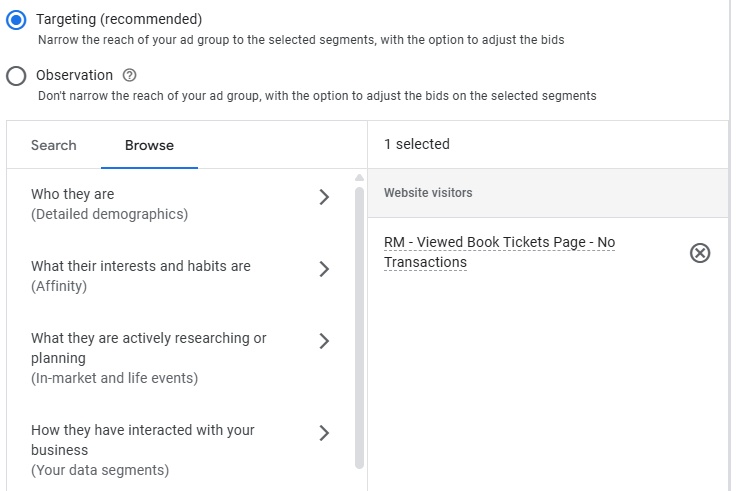The image size is (736, 491).
Task: Click the scroll up arrow of category list
Action: coord(359,177)
